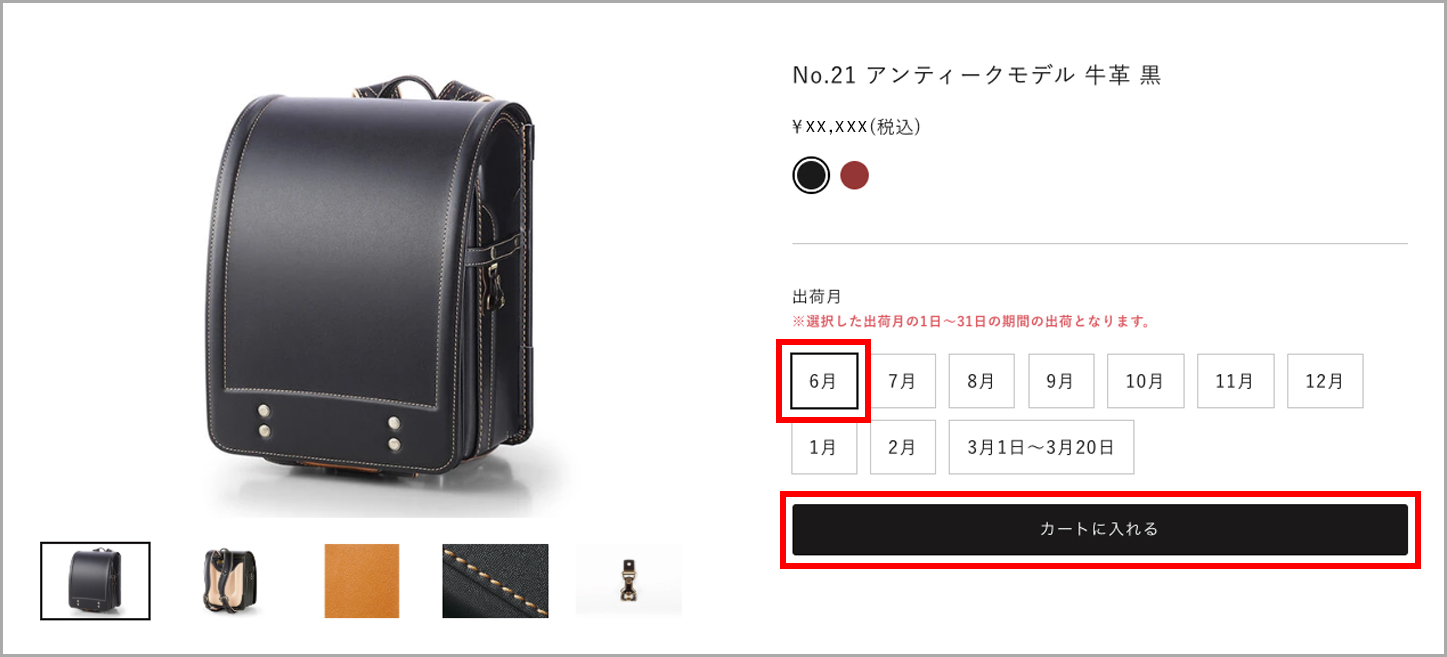View the stitching close-up thumbnail

(x=495, y=581)
